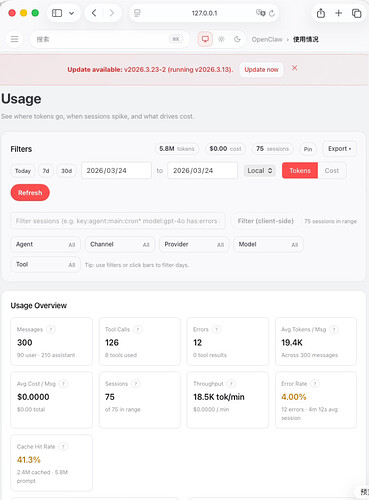Image resolution: width=369 pixels, height=500 pixels.
Task: Open the Local timezone selector
Action: click(x=260, y=171)
